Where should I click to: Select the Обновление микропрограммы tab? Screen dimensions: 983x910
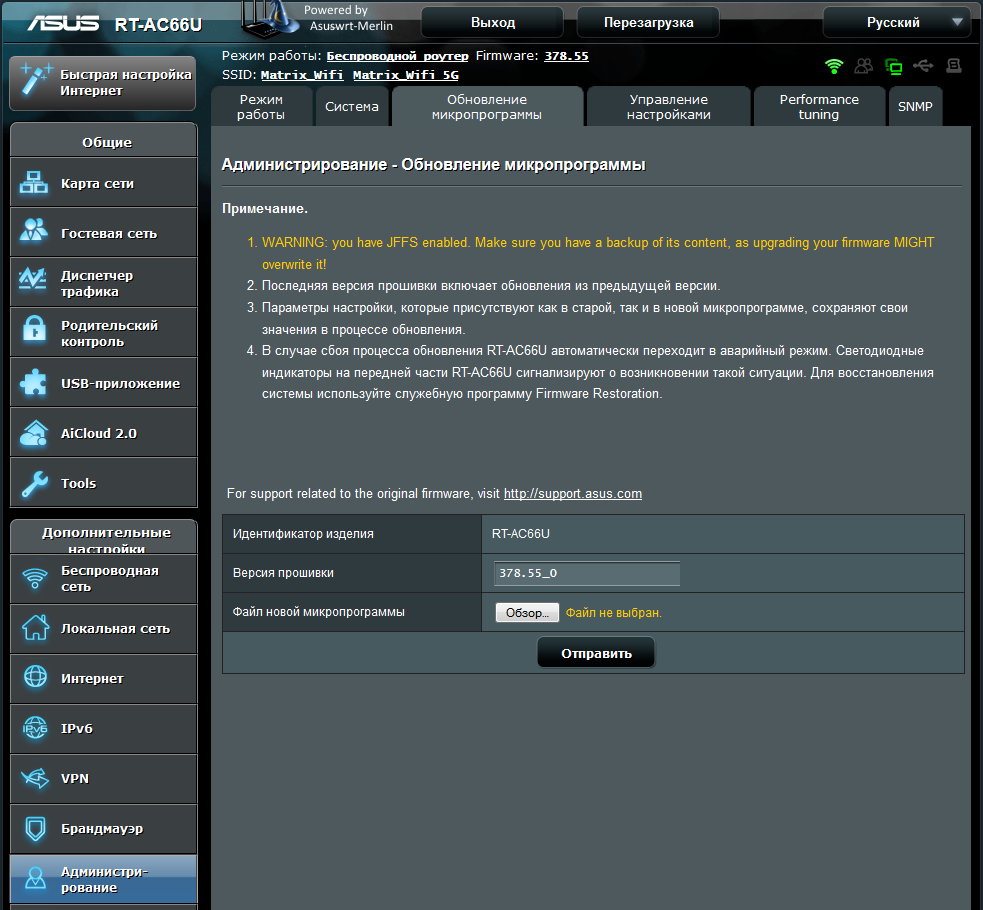coord(487,107)
